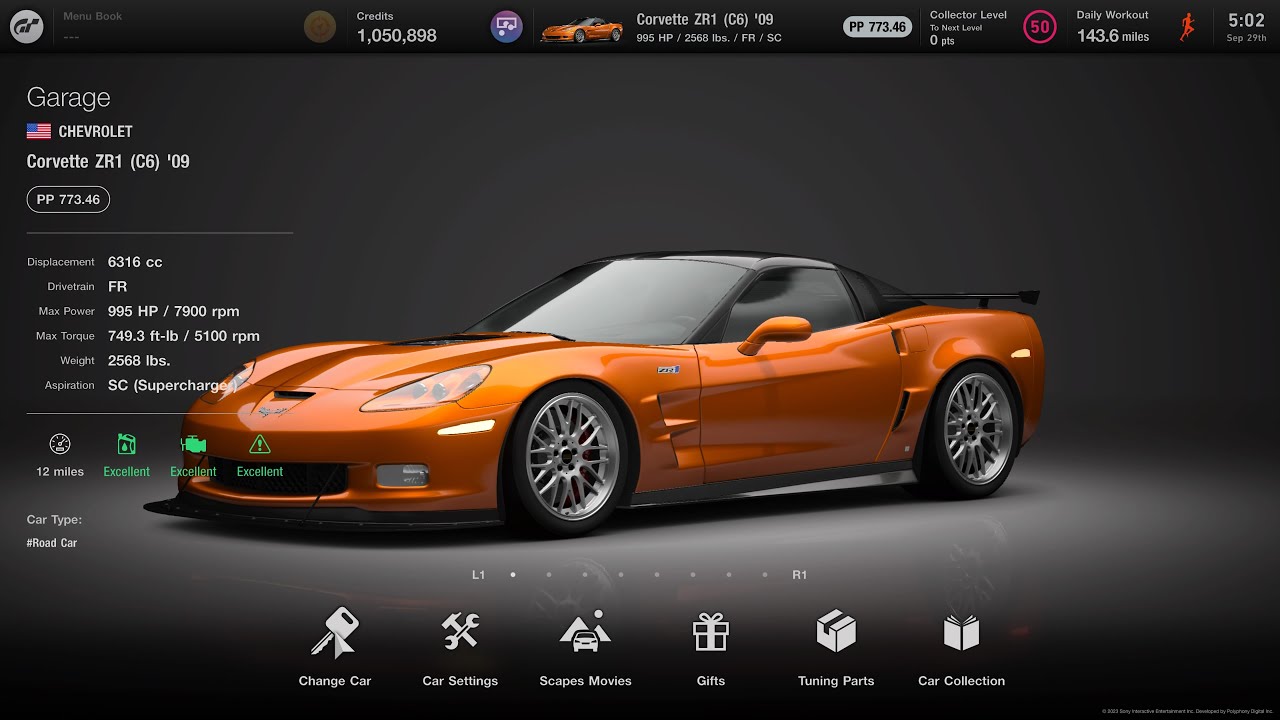
Task: Click the Max Power 995 HP value
Action: 174,311
